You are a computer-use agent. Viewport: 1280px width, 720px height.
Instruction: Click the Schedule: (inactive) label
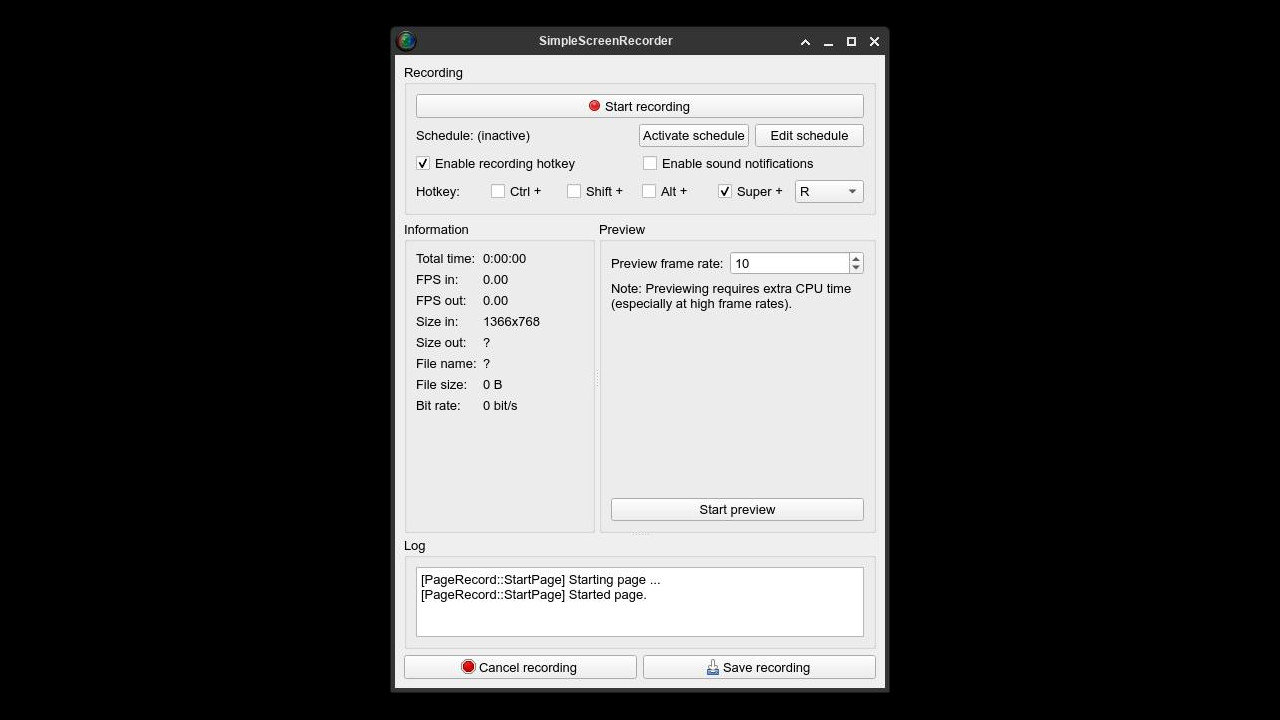point(473,135)
